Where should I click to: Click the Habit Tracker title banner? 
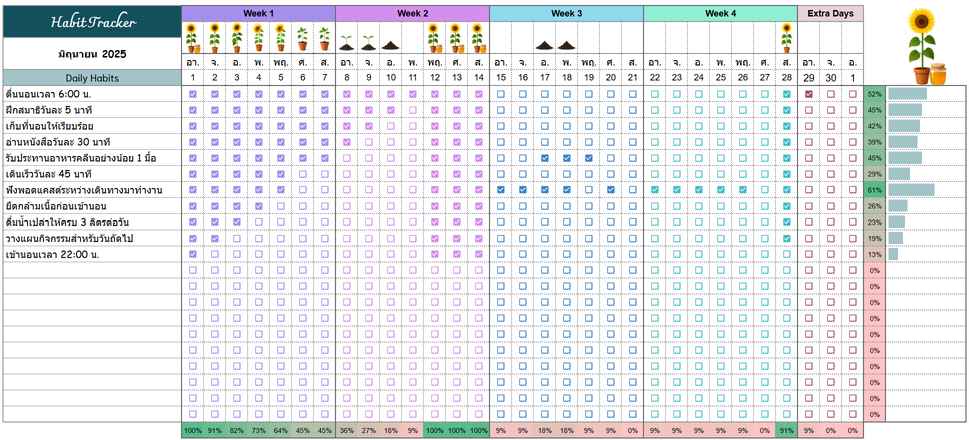coord(92,22)
